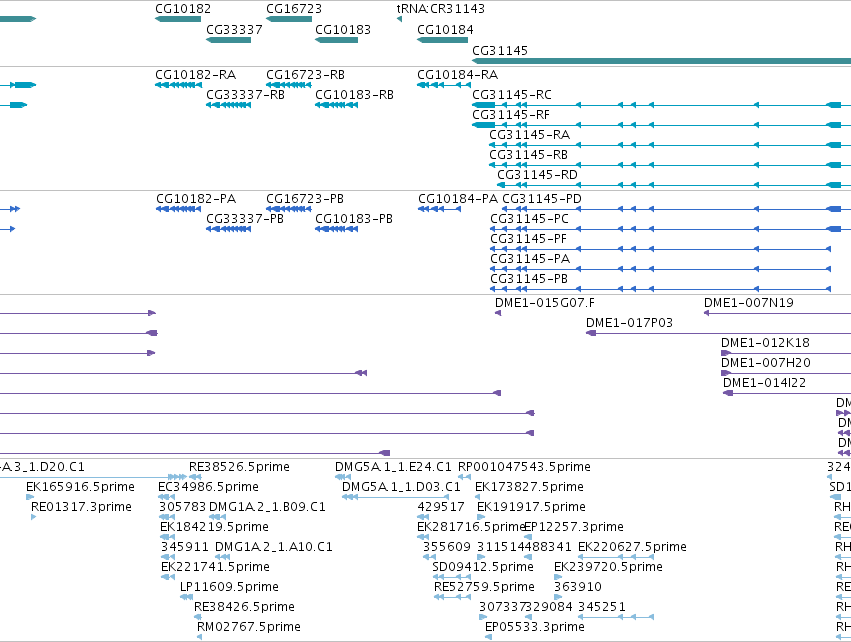Select the CG10183-PB protein label
851x642 pixels.
(354, 219)
